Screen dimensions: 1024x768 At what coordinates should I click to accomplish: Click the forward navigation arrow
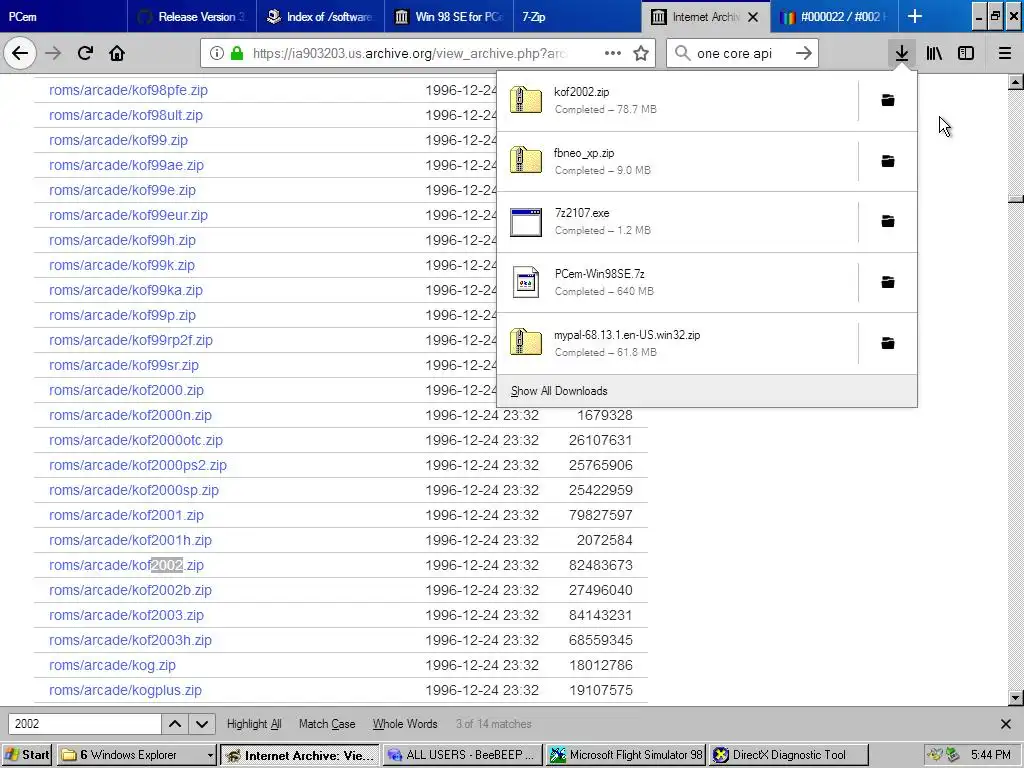[53, 53]
